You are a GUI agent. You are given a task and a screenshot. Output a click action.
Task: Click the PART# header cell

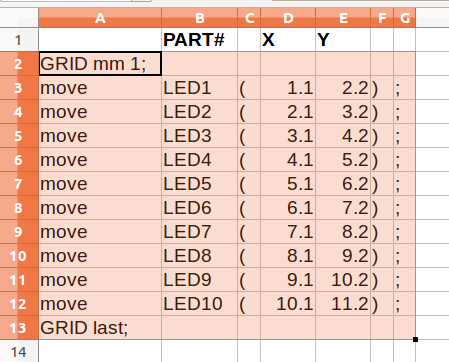tap(200, 40)
